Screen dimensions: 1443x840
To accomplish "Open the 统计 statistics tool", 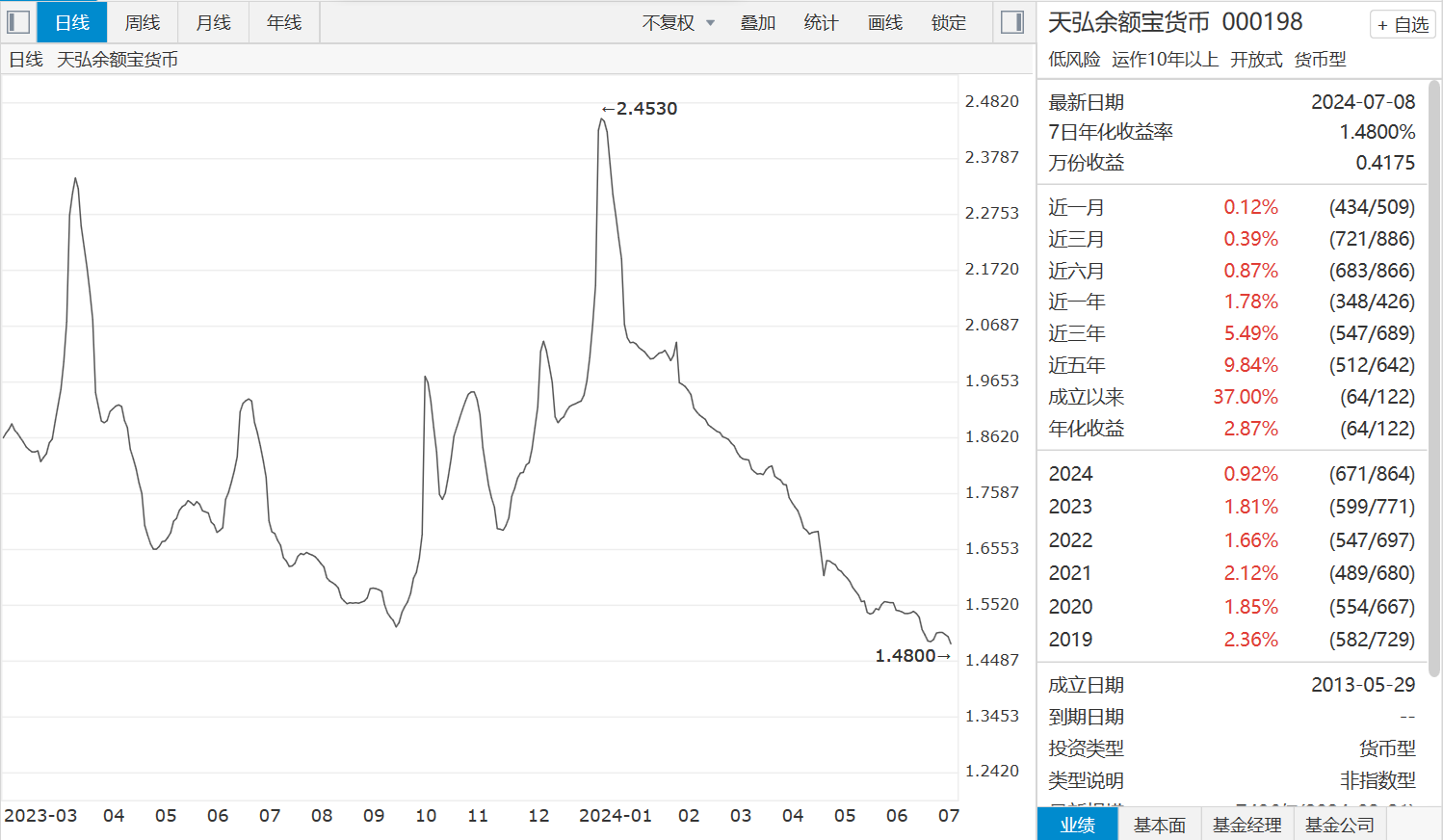I will pyautogui.click(x=821, y=23).
